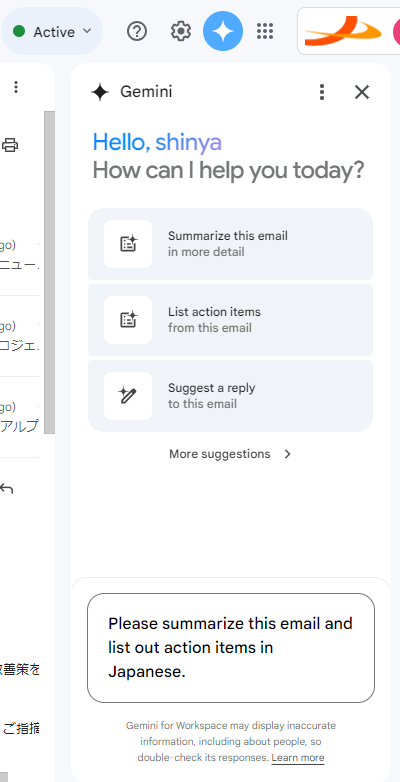Screen dimensions: 400x782
Task: Click the print email icon
Action: point(9,145)
